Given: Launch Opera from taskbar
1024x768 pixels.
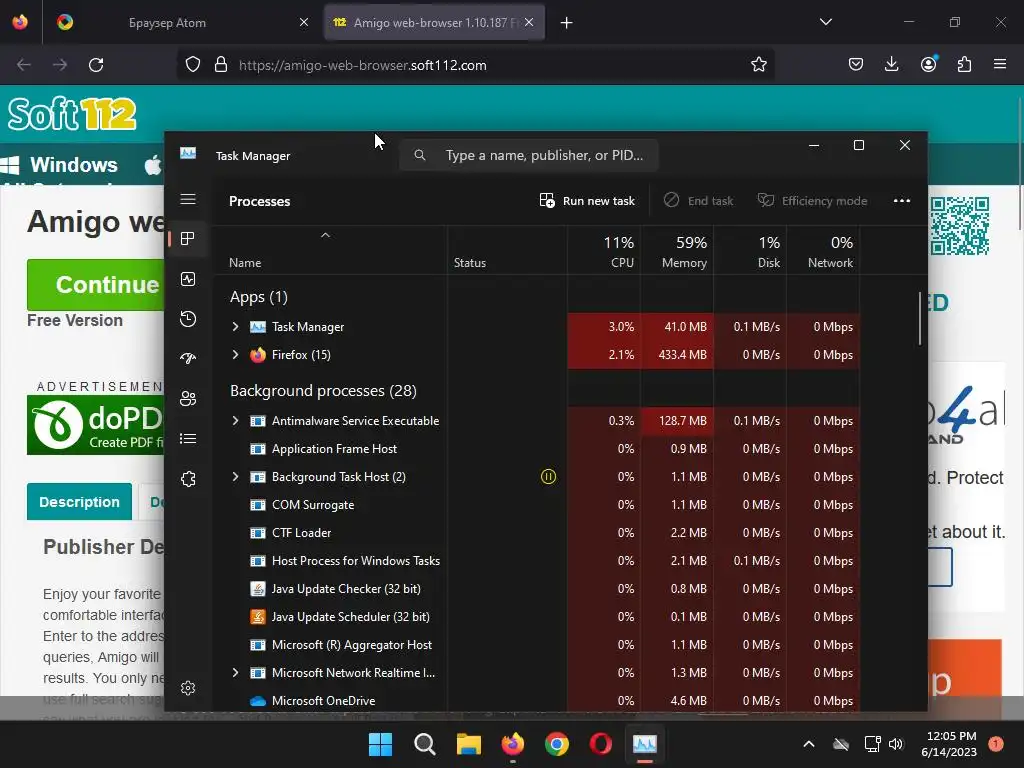Looking at the screenshot, I should [x=600, y=744].
